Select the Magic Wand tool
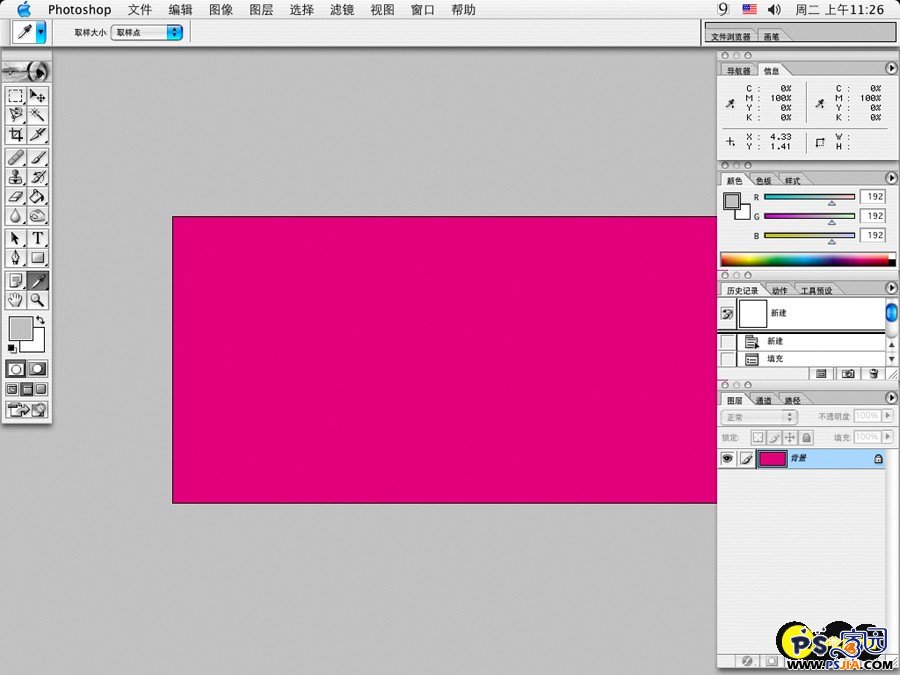900x675 pixels. [x=38, y=115]
